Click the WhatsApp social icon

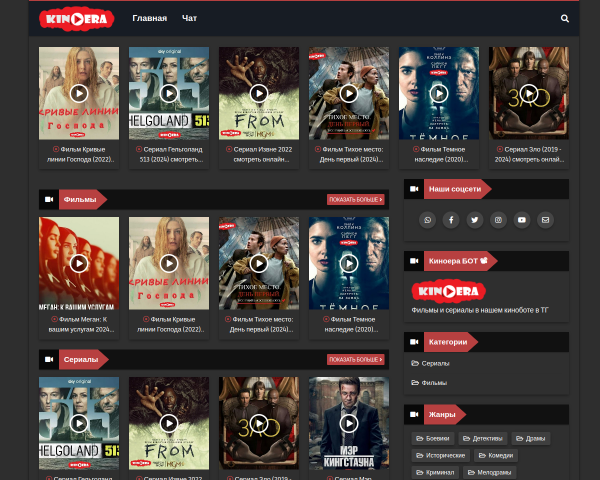pos(427,220)
